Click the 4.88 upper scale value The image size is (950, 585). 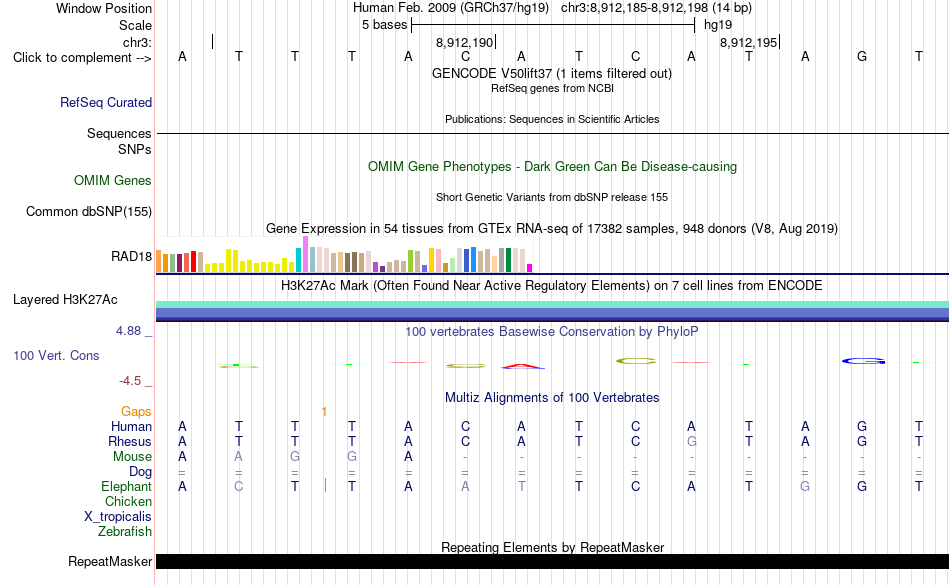128,331
